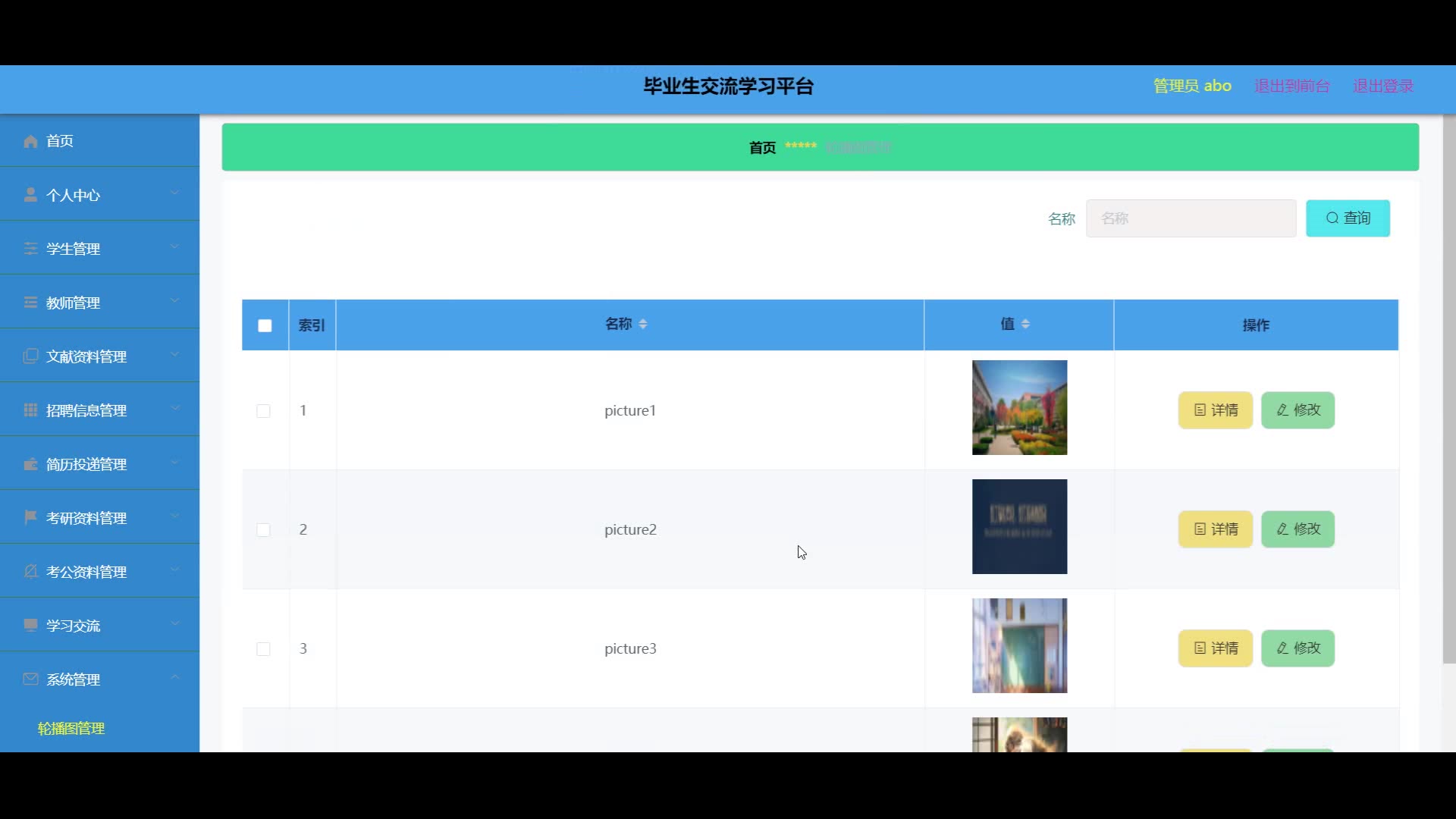Image resolution: width=1456 pixels, height=819 pixels.
Task: Click the grid icon beside 招聘信息管理
Action: tap(30, 410)
